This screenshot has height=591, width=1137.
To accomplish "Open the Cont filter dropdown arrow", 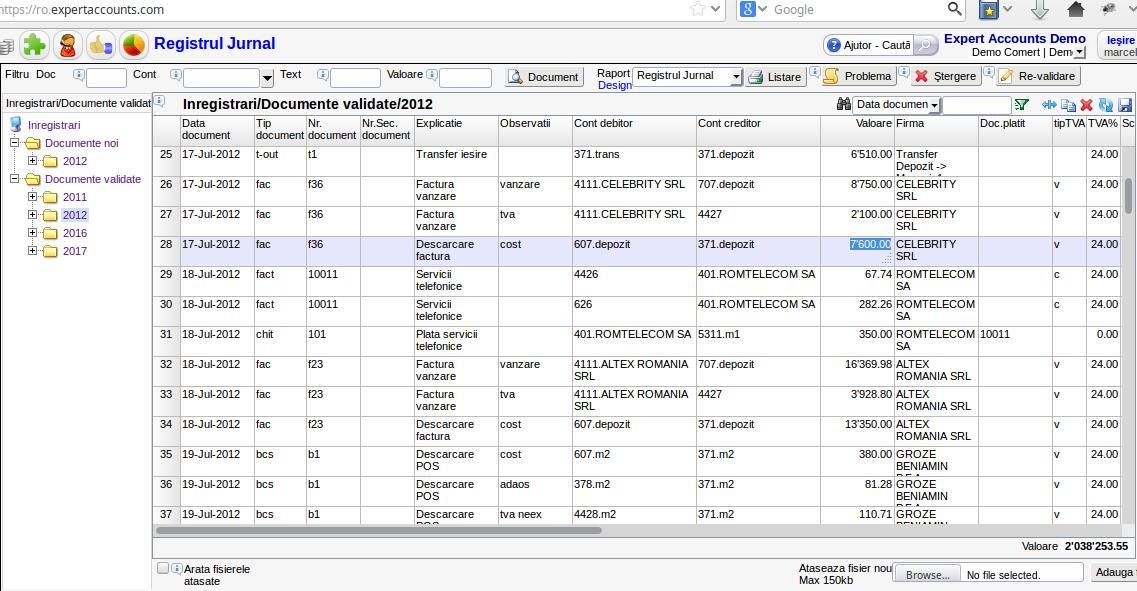I will click(x=267, y=78).
